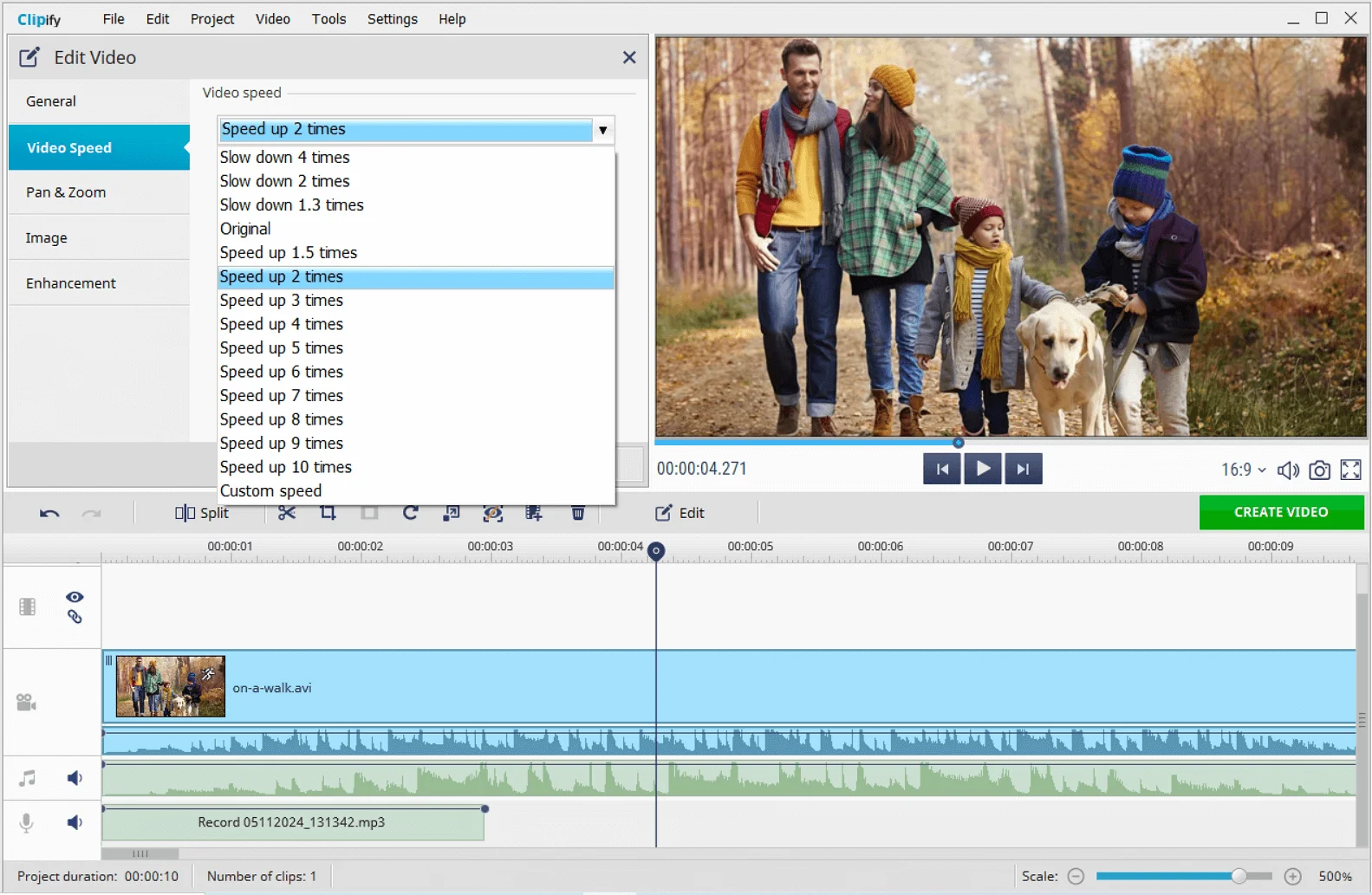The height and width of the screenshot is (895, 1372).
Task: Toggle video track visibility eye icon
Action: pos(75,597)
